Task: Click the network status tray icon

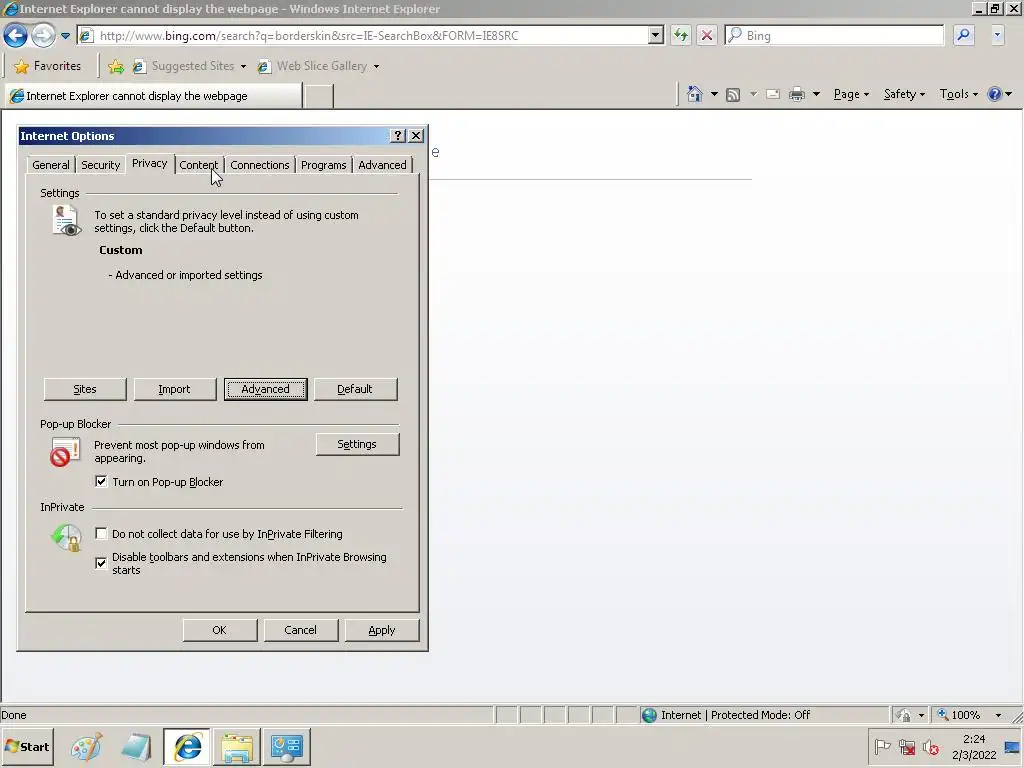Action: pos(907,746)
